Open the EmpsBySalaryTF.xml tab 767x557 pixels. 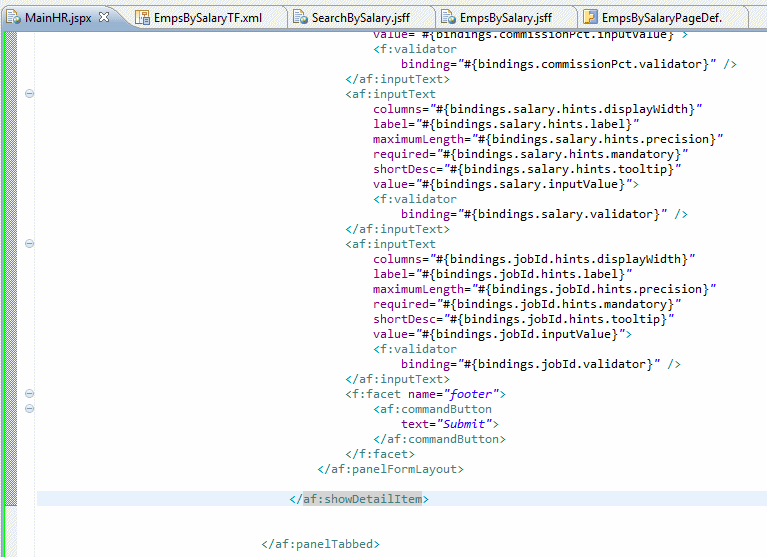(207, 18)
